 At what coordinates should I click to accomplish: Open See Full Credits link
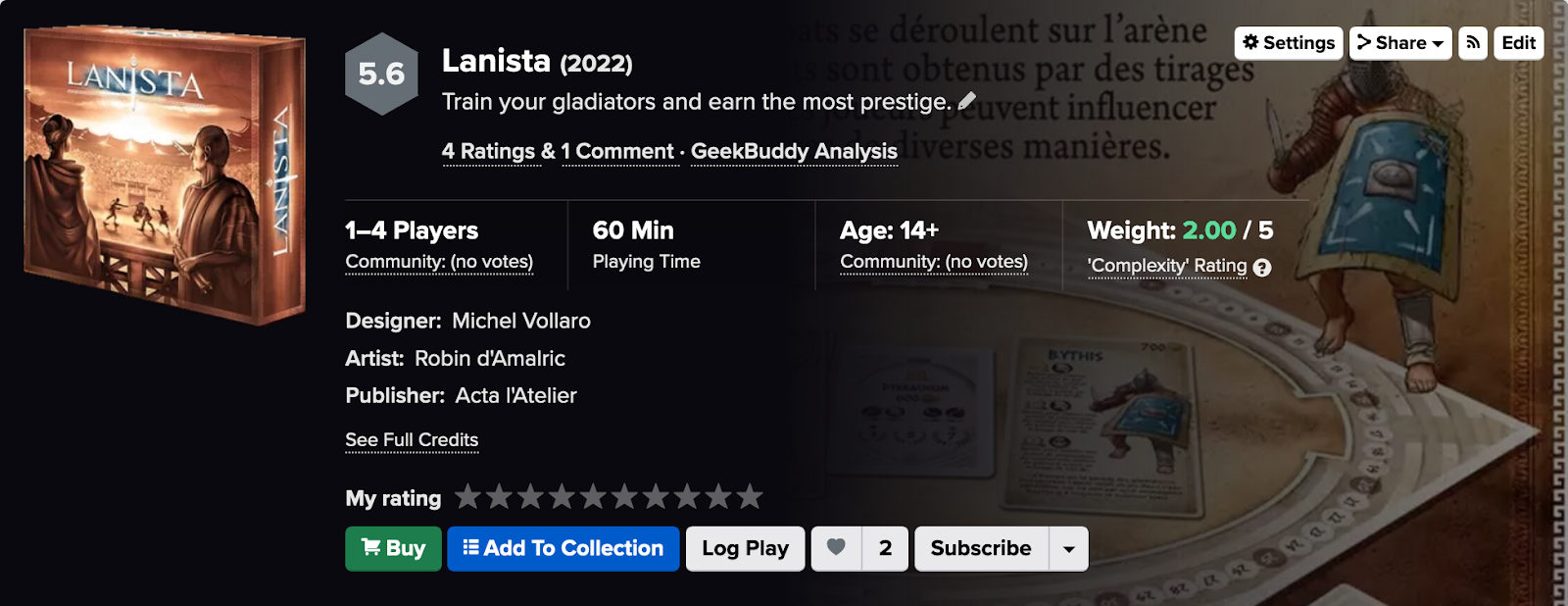pyautogui.click(x=412, y=440)
